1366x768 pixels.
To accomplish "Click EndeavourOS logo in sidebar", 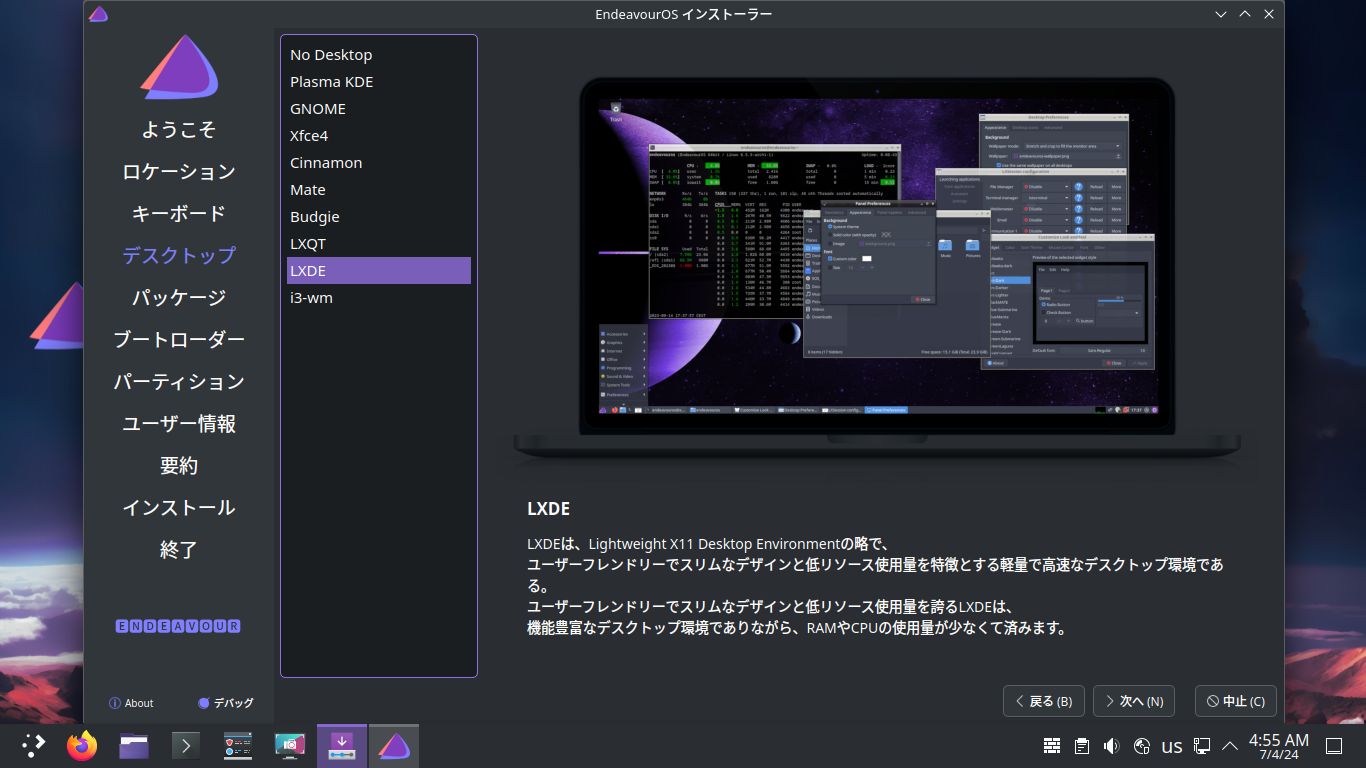I will tap(179, 67).
